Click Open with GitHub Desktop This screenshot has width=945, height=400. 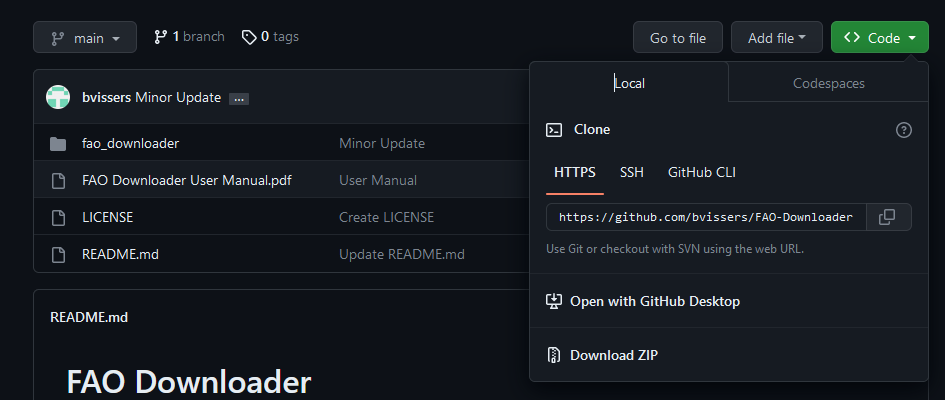[654, 301]
